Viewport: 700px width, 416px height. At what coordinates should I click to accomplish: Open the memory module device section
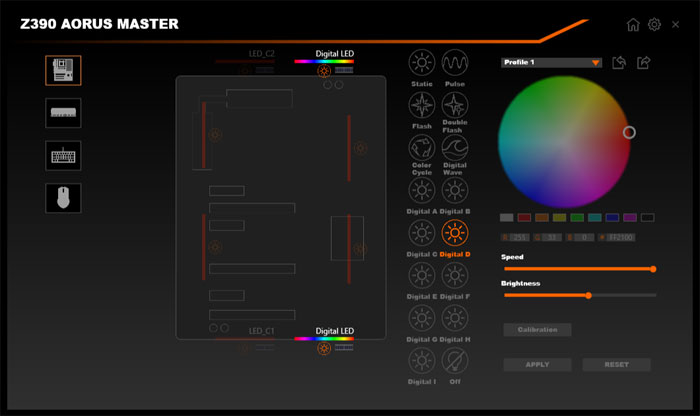click(63, 113)
